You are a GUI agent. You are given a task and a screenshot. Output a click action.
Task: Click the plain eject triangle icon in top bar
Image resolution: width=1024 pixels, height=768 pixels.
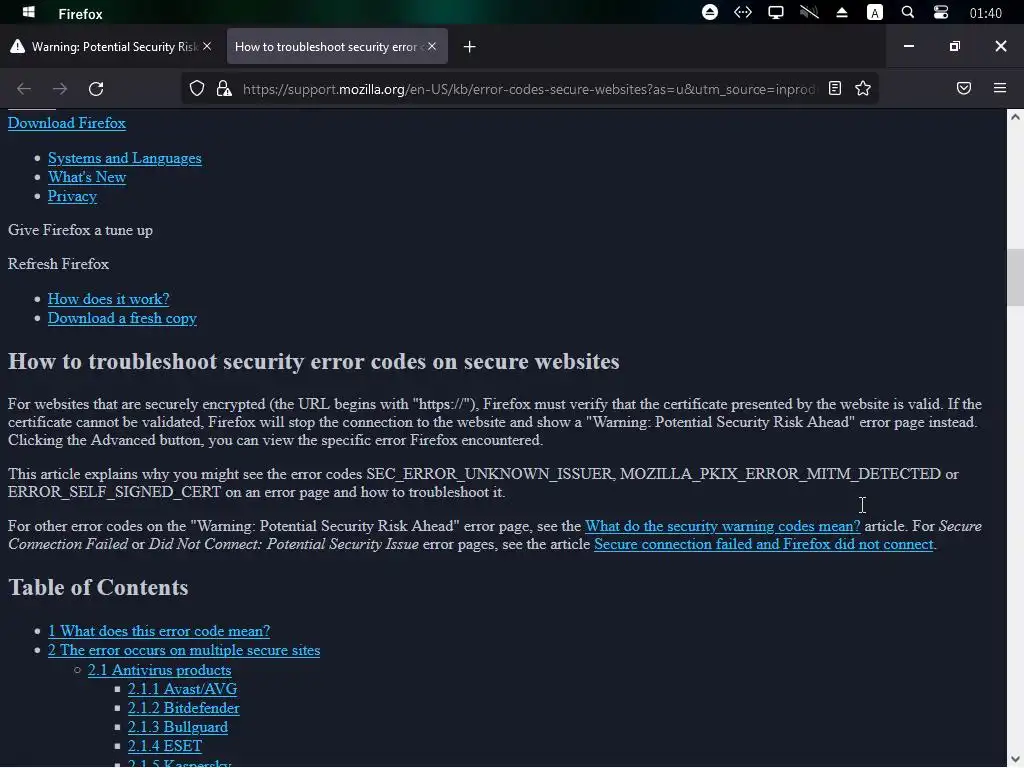[x=842, y=12]
